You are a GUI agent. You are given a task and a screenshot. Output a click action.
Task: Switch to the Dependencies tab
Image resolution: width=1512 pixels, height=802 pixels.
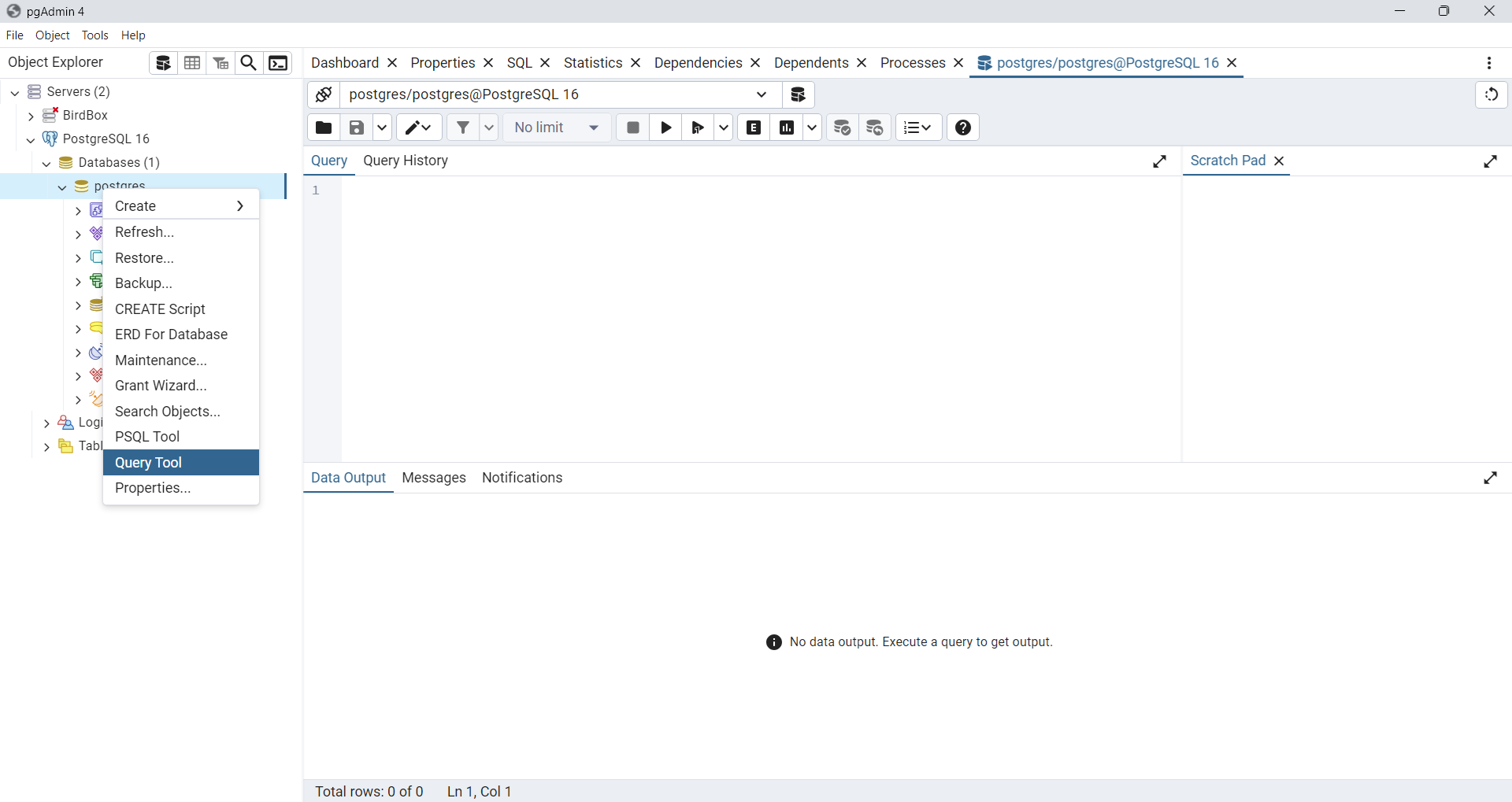point(699,63)
